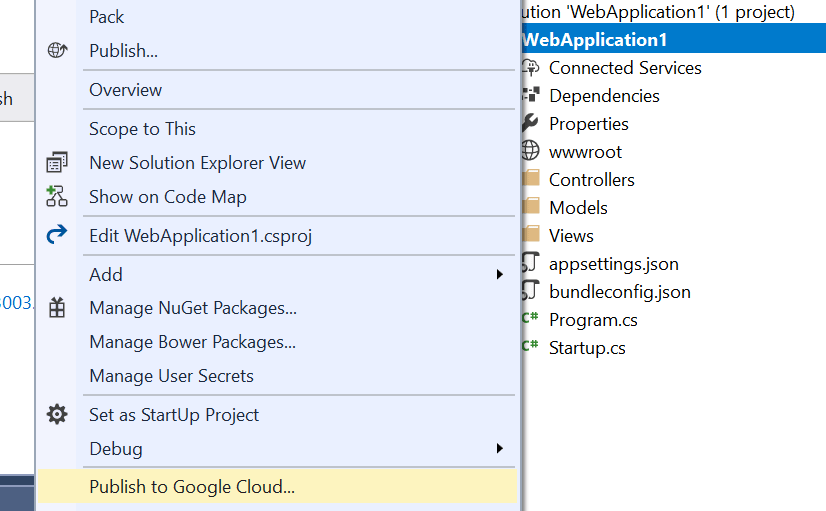
Task: Select Connected Services in Solution Explorer
Action: [625, 68]
